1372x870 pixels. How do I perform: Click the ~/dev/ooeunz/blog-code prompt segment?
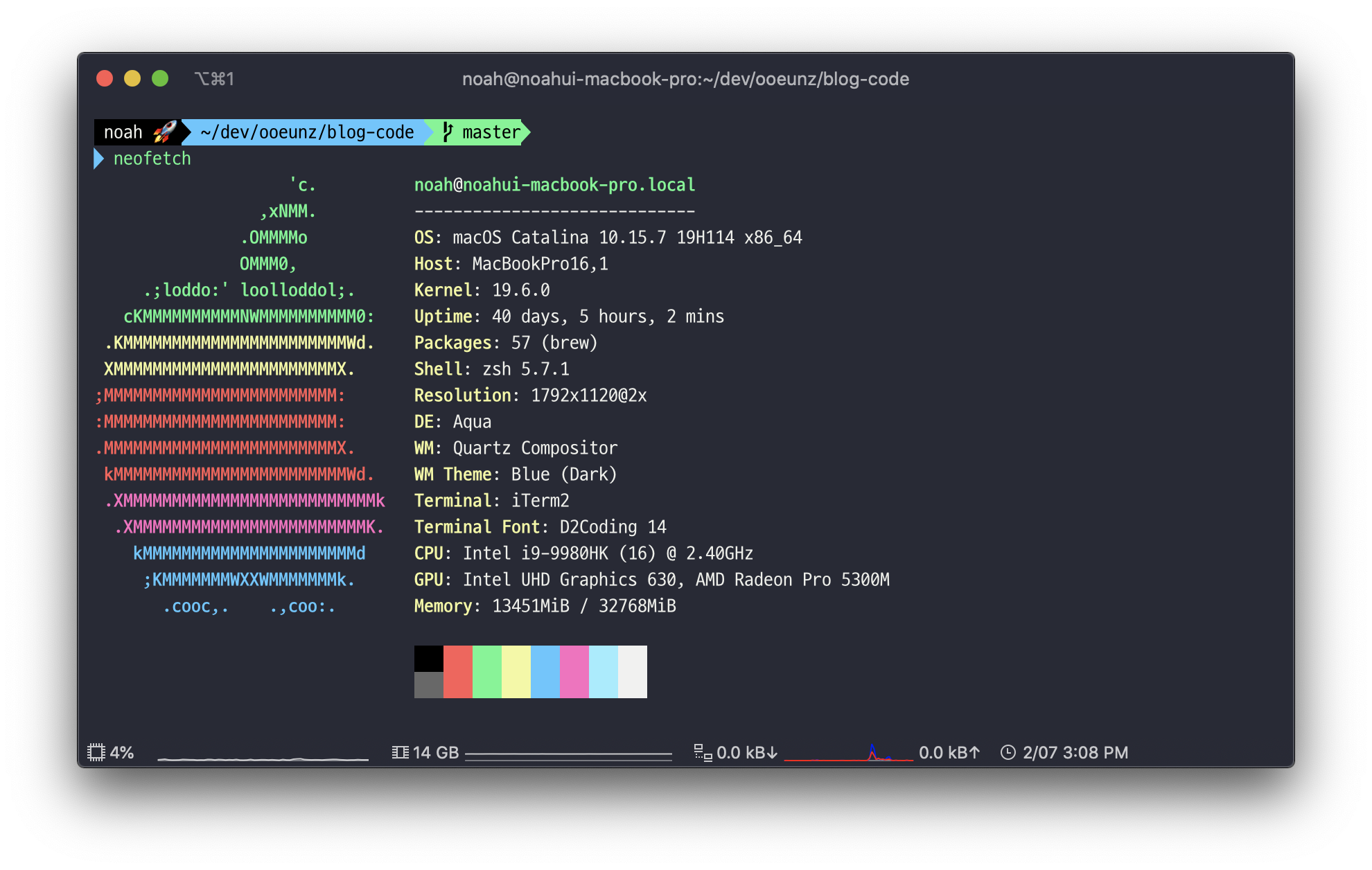click(307, 132)
